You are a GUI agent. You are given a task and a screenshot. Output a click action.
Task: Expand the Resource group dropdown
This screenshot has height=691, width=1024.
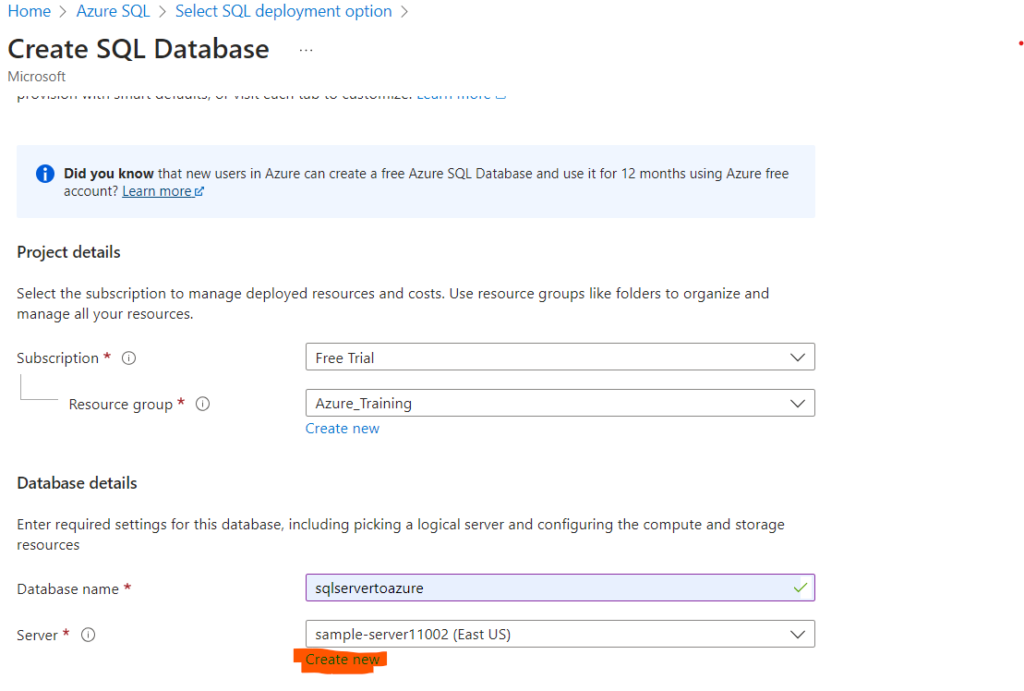(x=560, y=403)
